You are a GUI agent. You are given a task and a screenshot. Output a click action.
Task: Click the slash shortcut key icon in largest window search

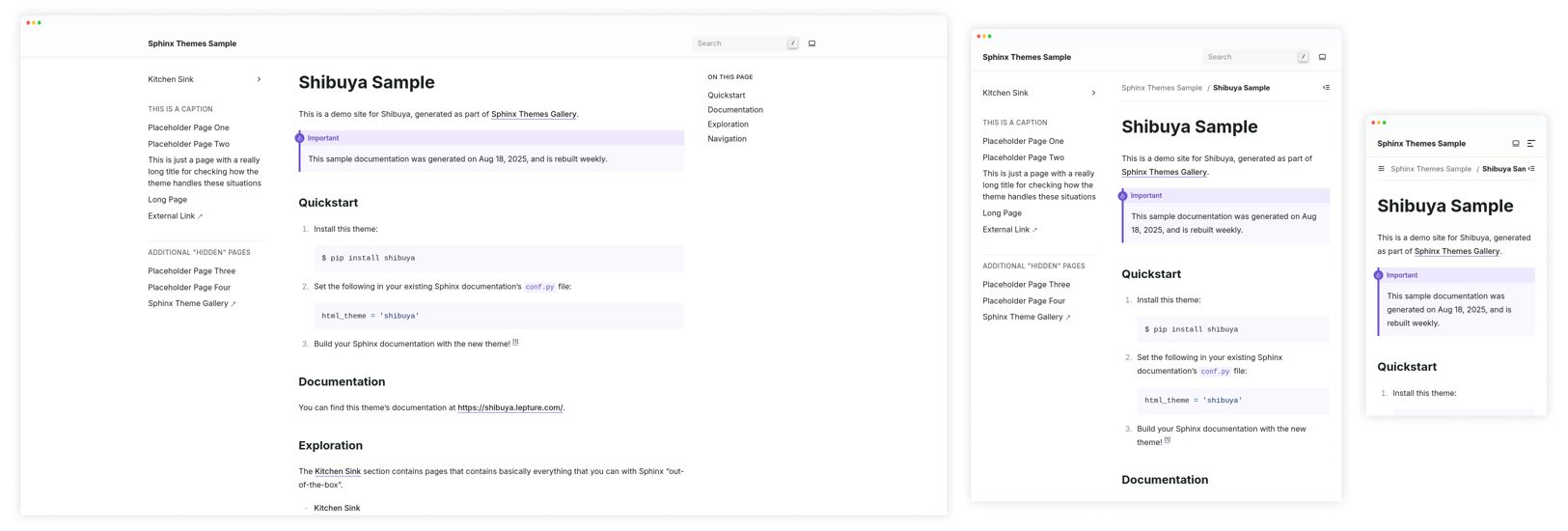793,43
